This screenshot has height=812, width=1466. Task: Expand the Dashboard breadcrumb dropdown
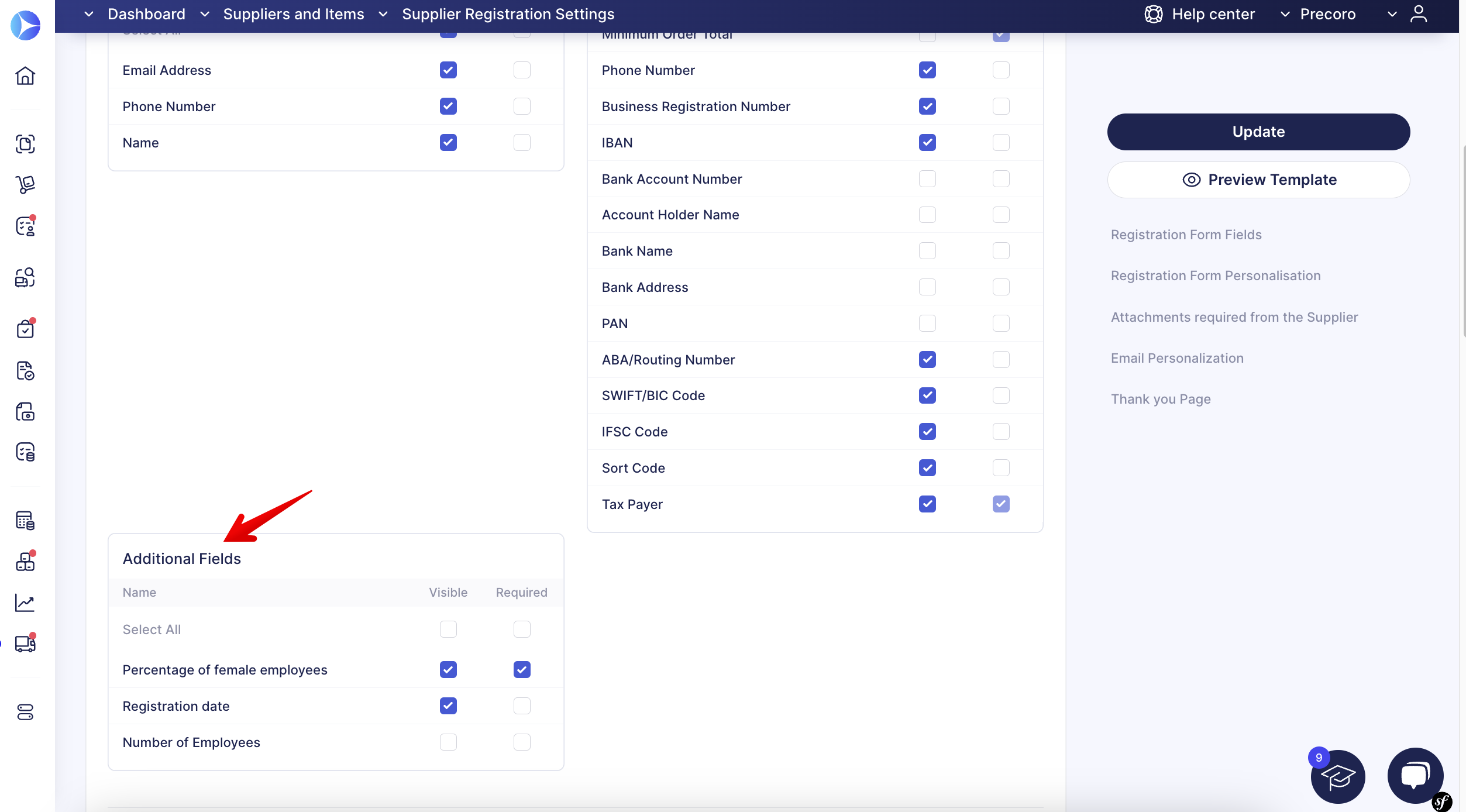pyautogui.click(x=89, y=14)
